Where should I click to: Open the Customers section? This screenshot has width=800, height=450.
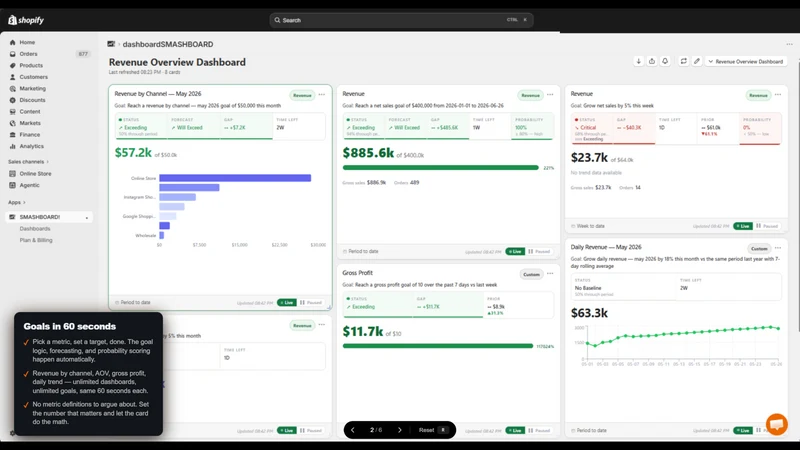tap(34, 77)
